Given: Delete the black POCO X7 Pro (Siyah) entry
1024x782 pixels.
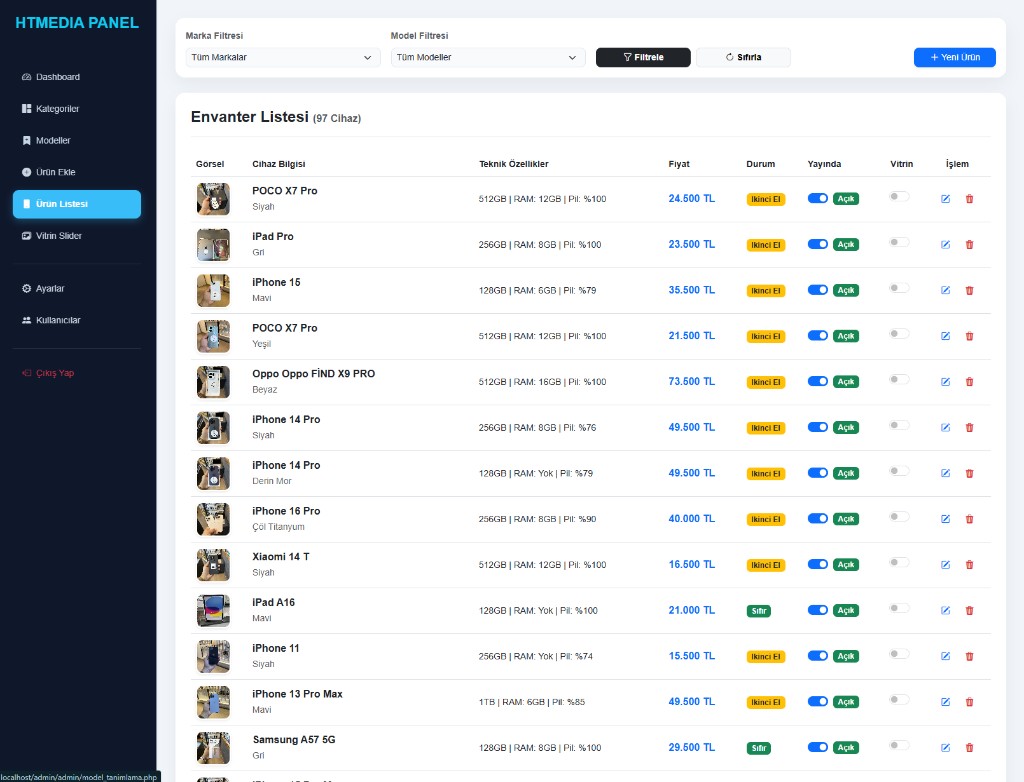Looking at the screenshot, I should 969,199.
